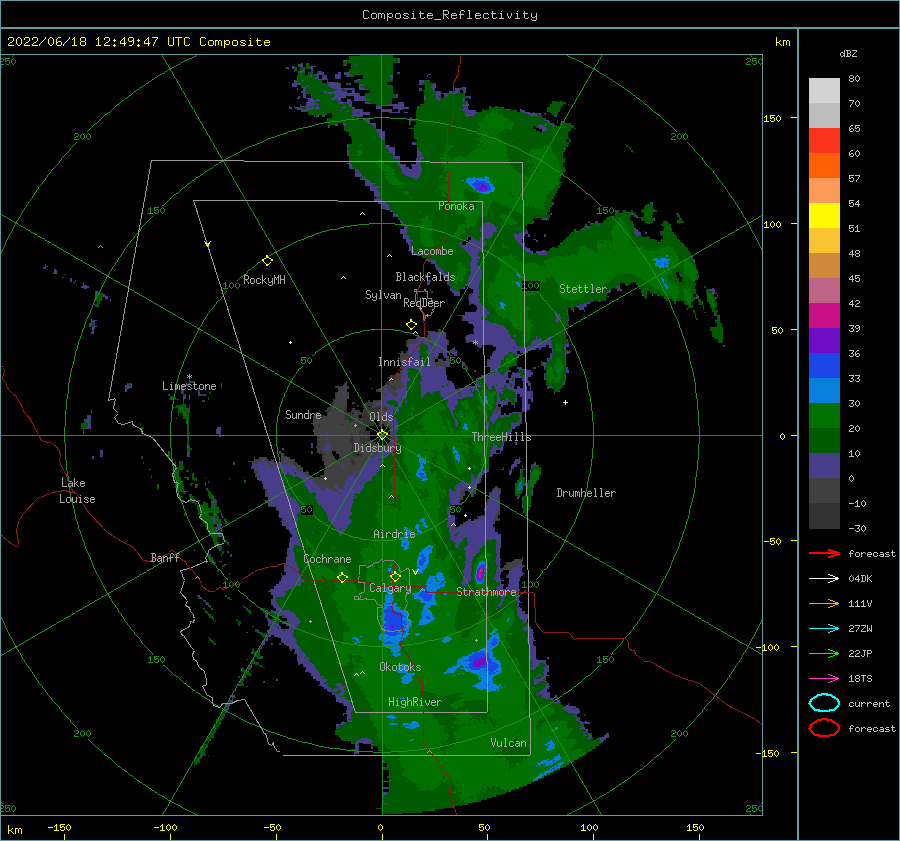Viewport: 900px width, 841px height.
Task: Click the magenta 18TS arrow icon
Action: (824, 679)
